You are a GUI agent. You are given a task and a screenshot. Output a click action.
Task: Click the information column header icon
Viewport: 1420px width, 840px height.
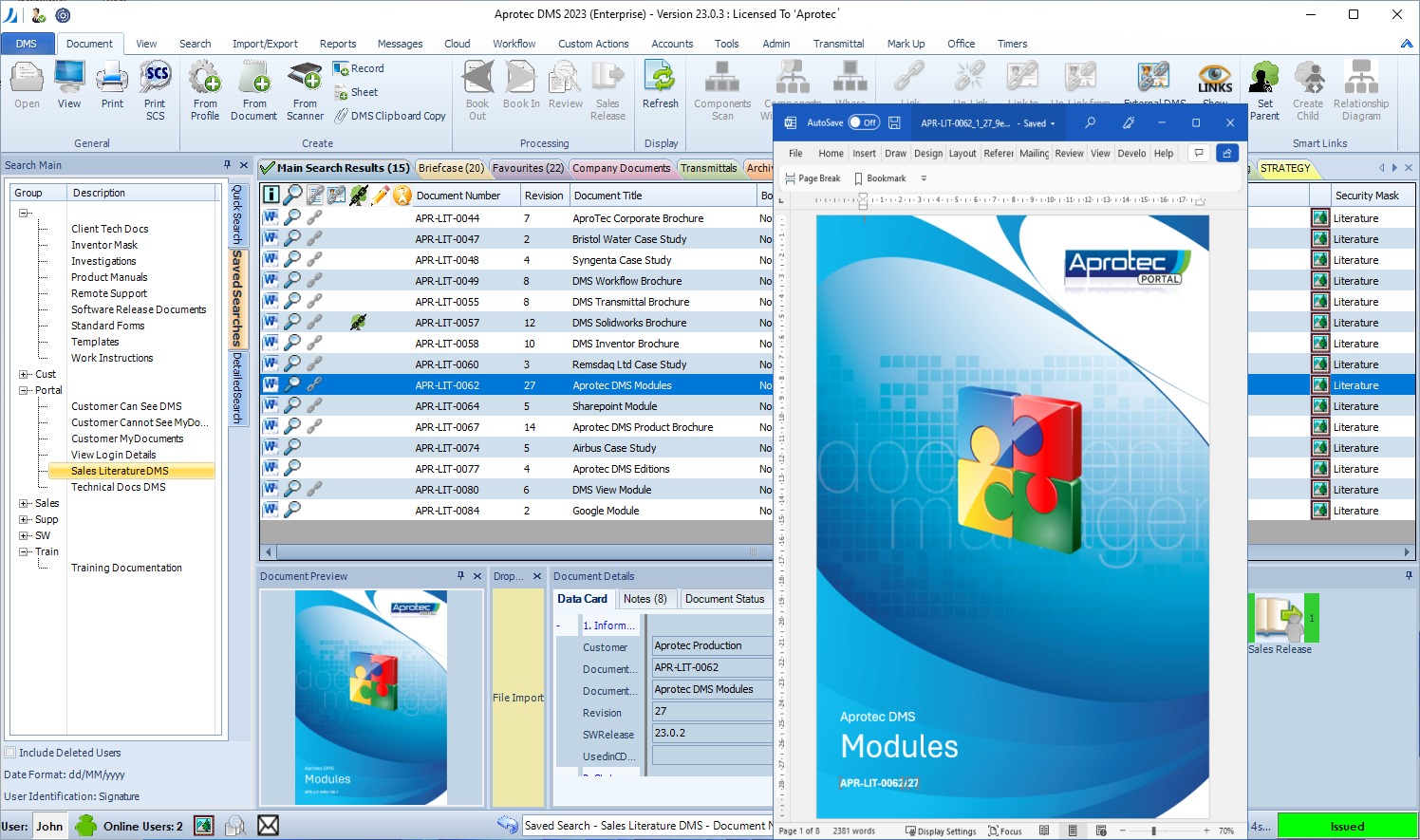271,195
